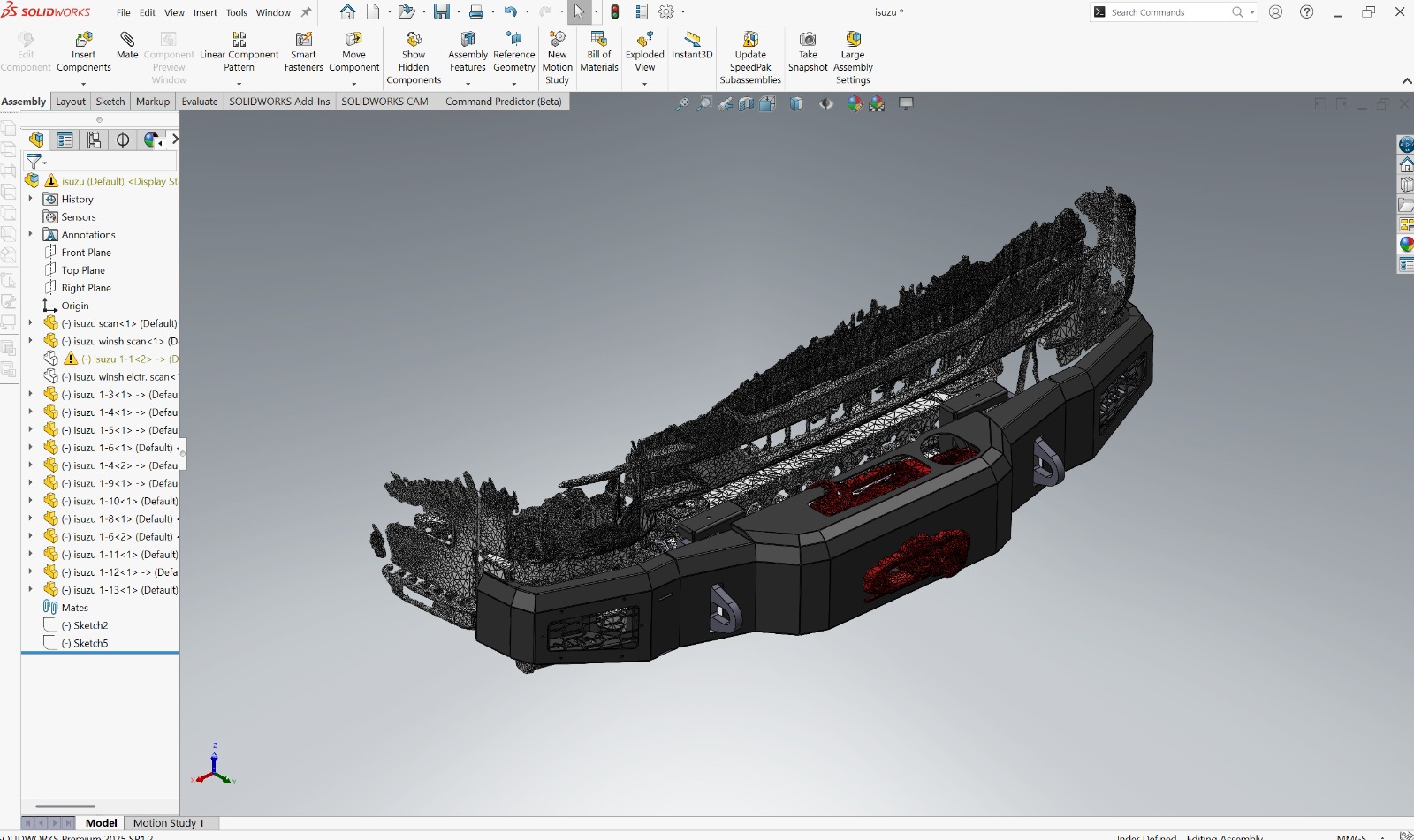Image resolution: width=1414 pixels, height=840 pixels.
Task: Open the user account login icon
Action: click(1275, 12)
